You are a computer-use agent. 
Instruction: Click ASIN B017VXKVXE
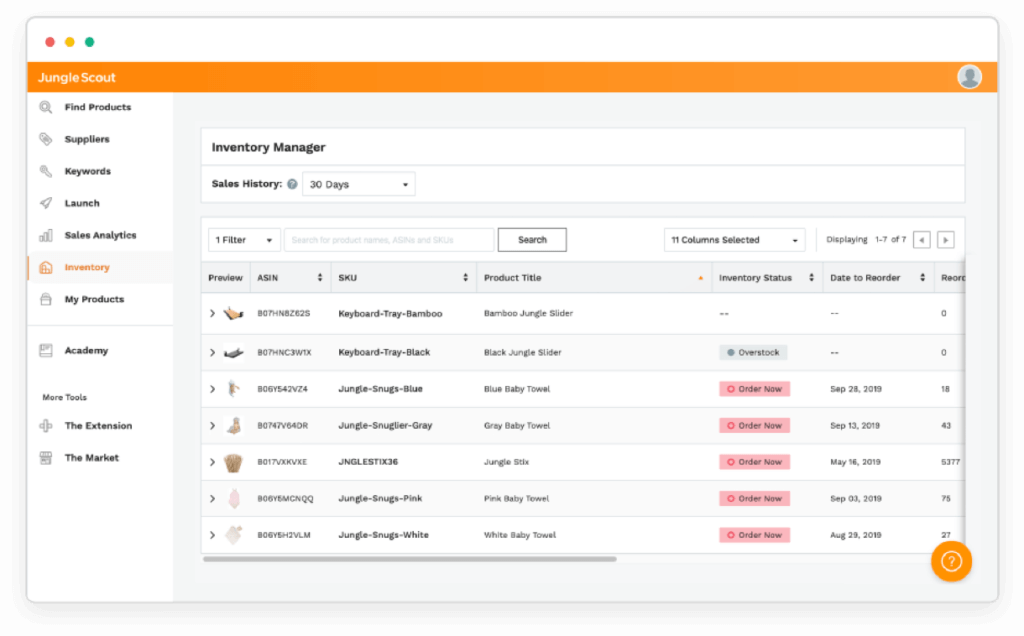coord(282,462)
